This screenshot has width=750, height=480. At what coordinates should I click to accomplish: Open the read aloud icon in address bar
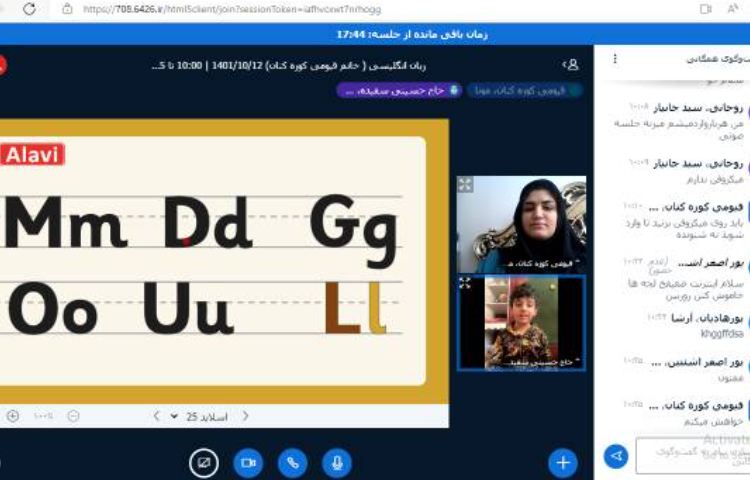click(x=732, y=9)
